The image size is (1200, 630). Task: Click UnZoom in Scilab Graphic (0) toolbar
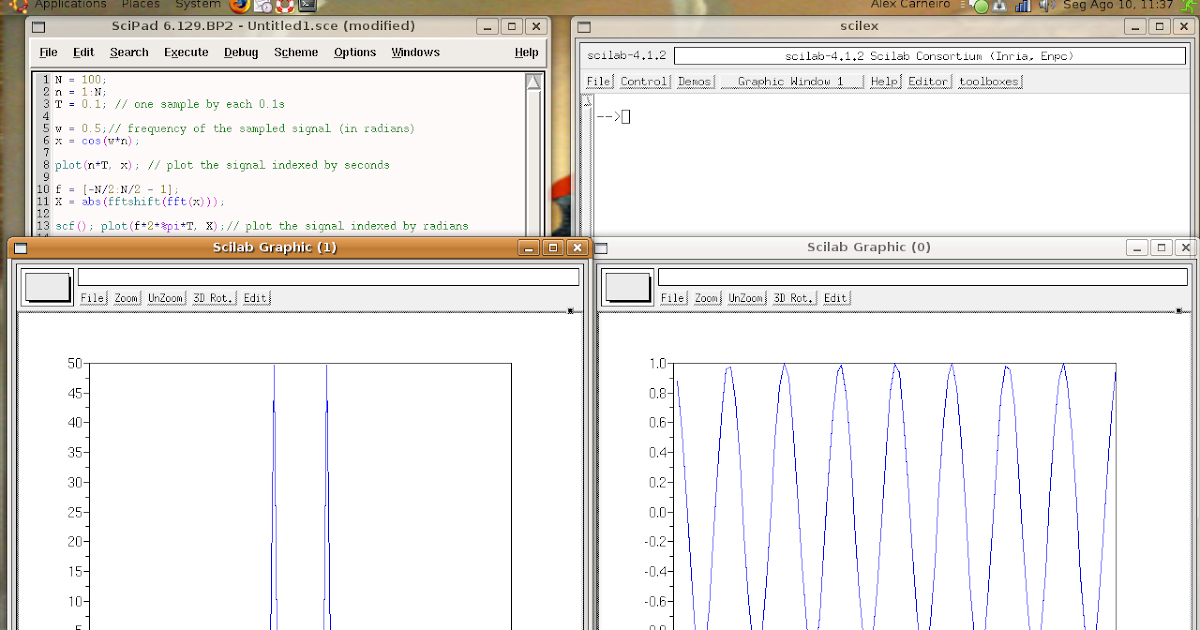(745, 297)
